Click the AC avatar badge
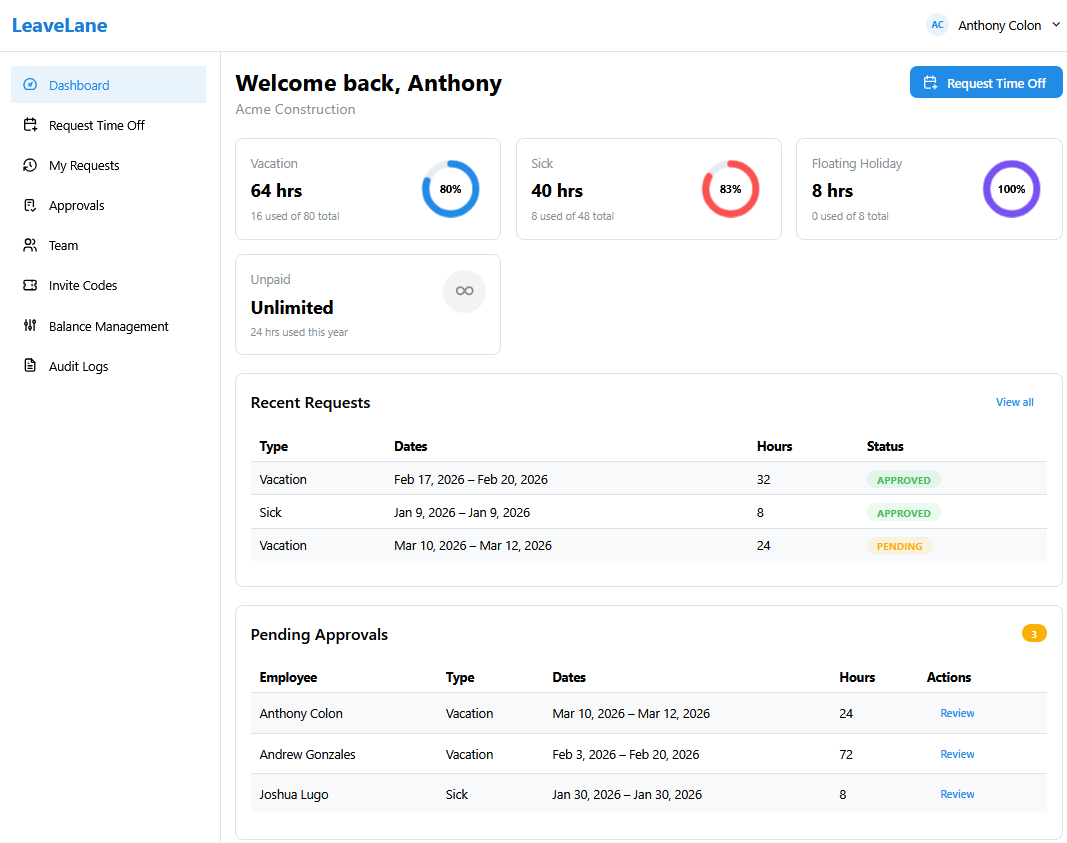The image size is (1067, 843). (937, 25)
